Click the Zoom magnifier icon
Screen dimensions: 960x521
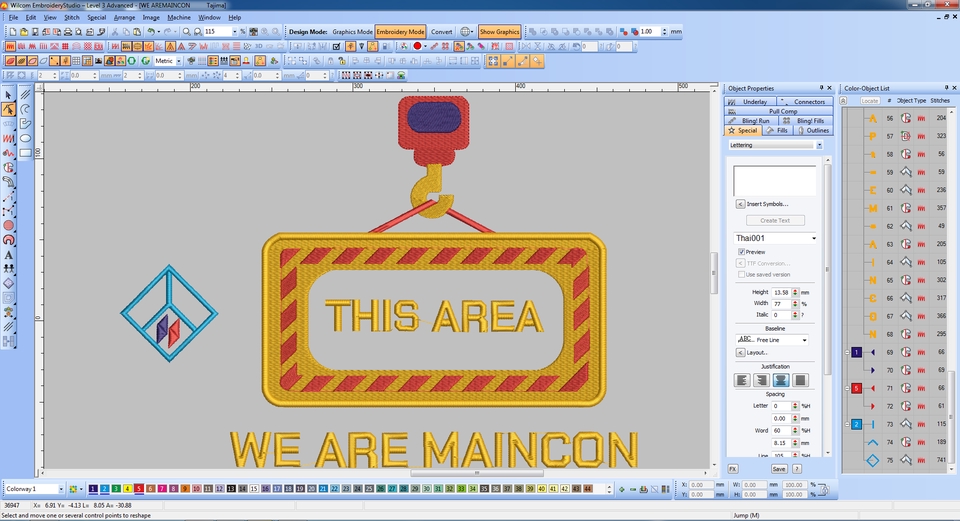click(x=186, y=31)
